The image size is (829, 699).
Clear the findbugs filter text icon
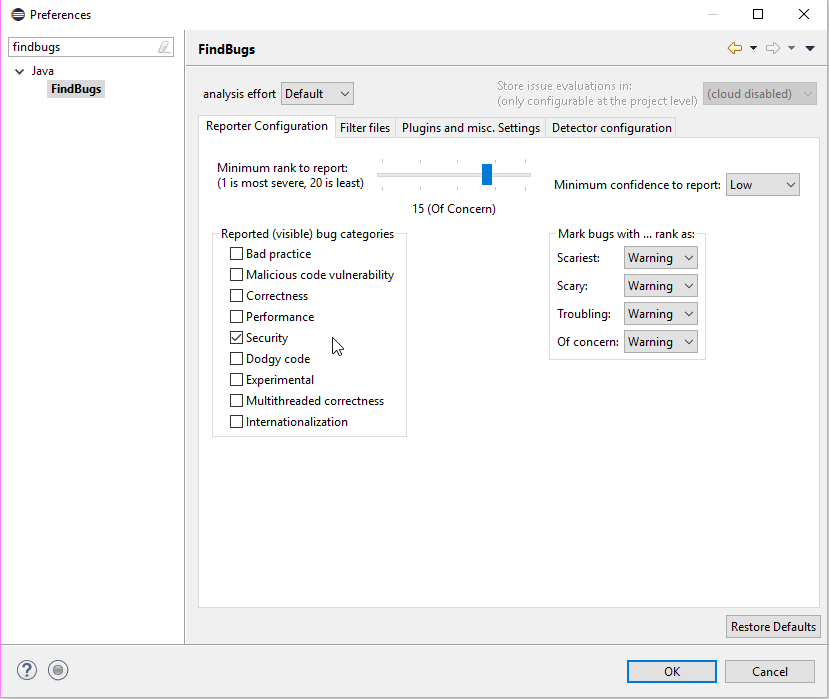[164, 47]
